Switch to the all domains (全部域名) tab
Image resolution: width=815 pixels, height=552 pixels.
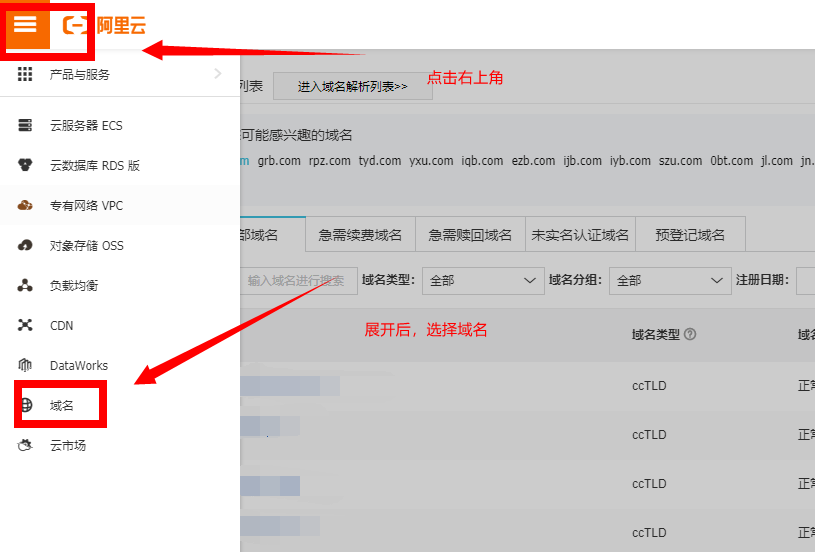(272, 235)
